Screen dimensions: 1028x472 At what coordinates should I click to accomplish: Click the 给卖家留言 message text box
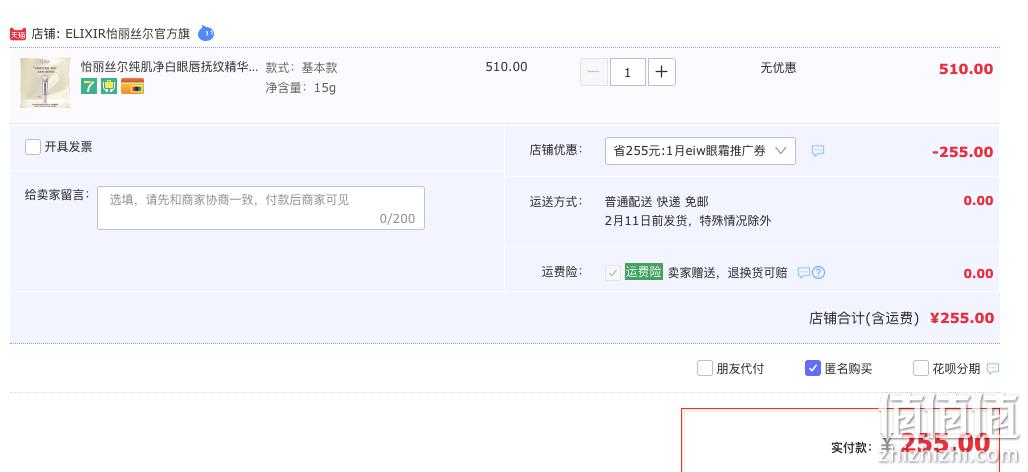point(261,208)
